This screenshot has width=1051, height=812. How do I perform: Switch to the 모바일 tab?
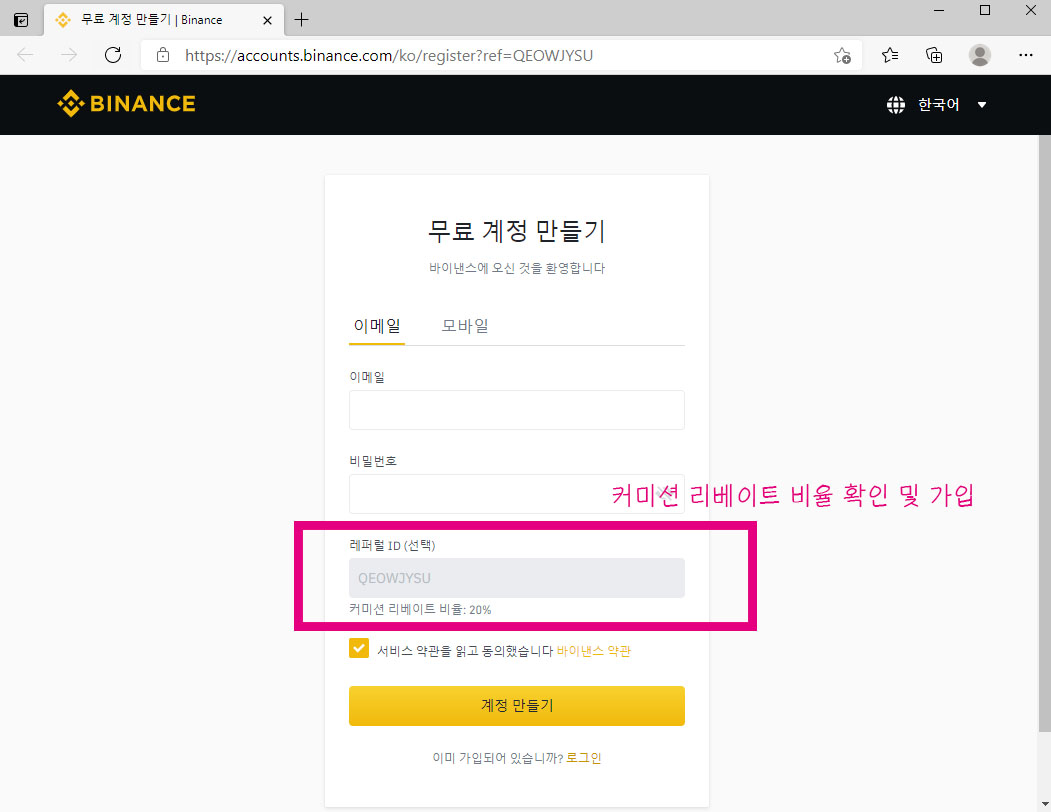click(464, 325)
